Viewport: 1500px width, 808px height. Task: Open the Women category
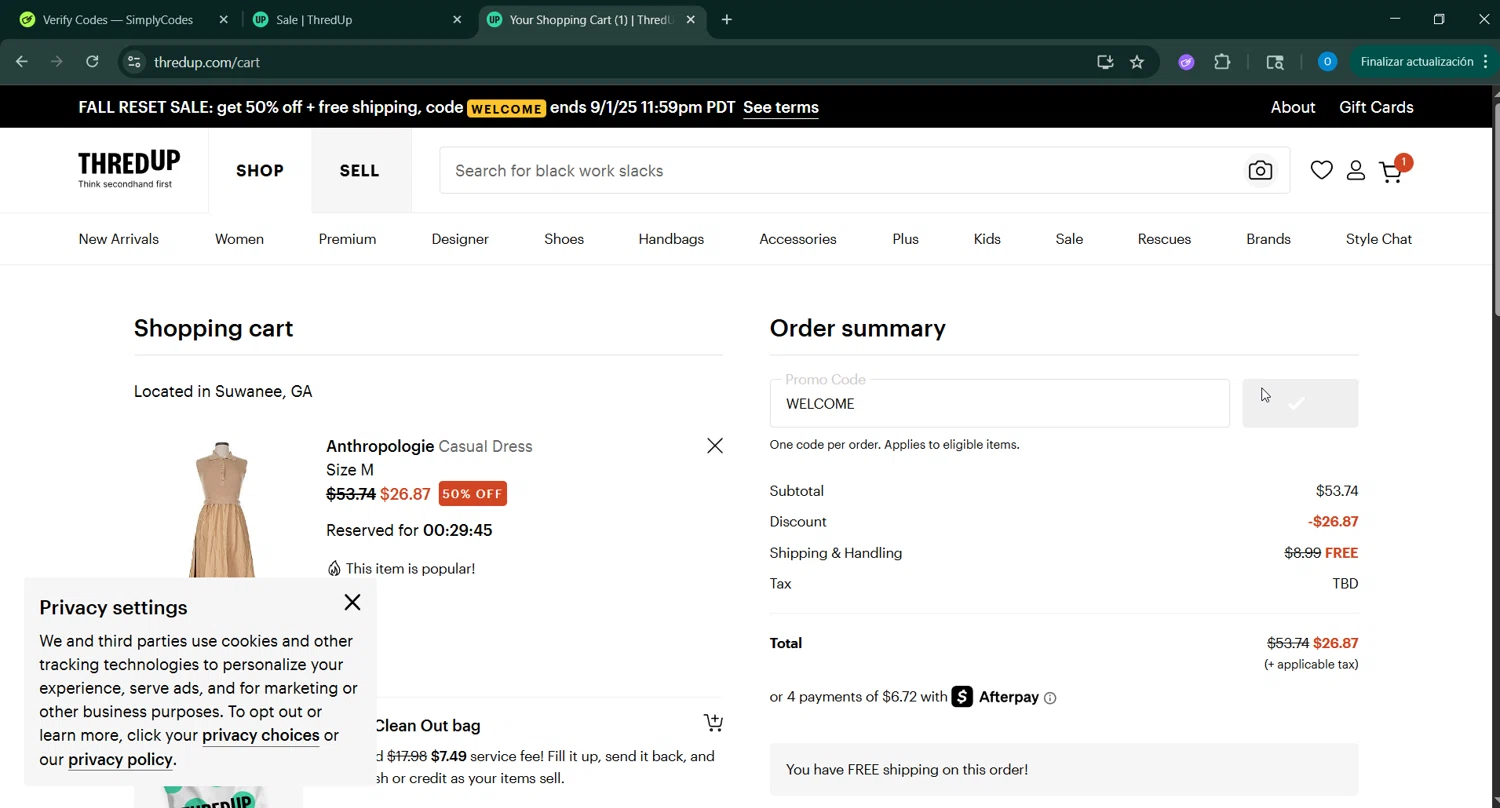point(239,239)
